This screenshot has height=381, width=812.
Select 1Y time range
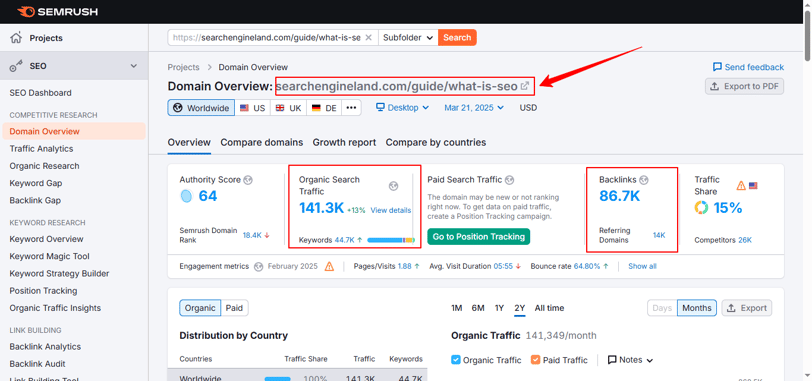pyautogui.click(x=499, y=308)
